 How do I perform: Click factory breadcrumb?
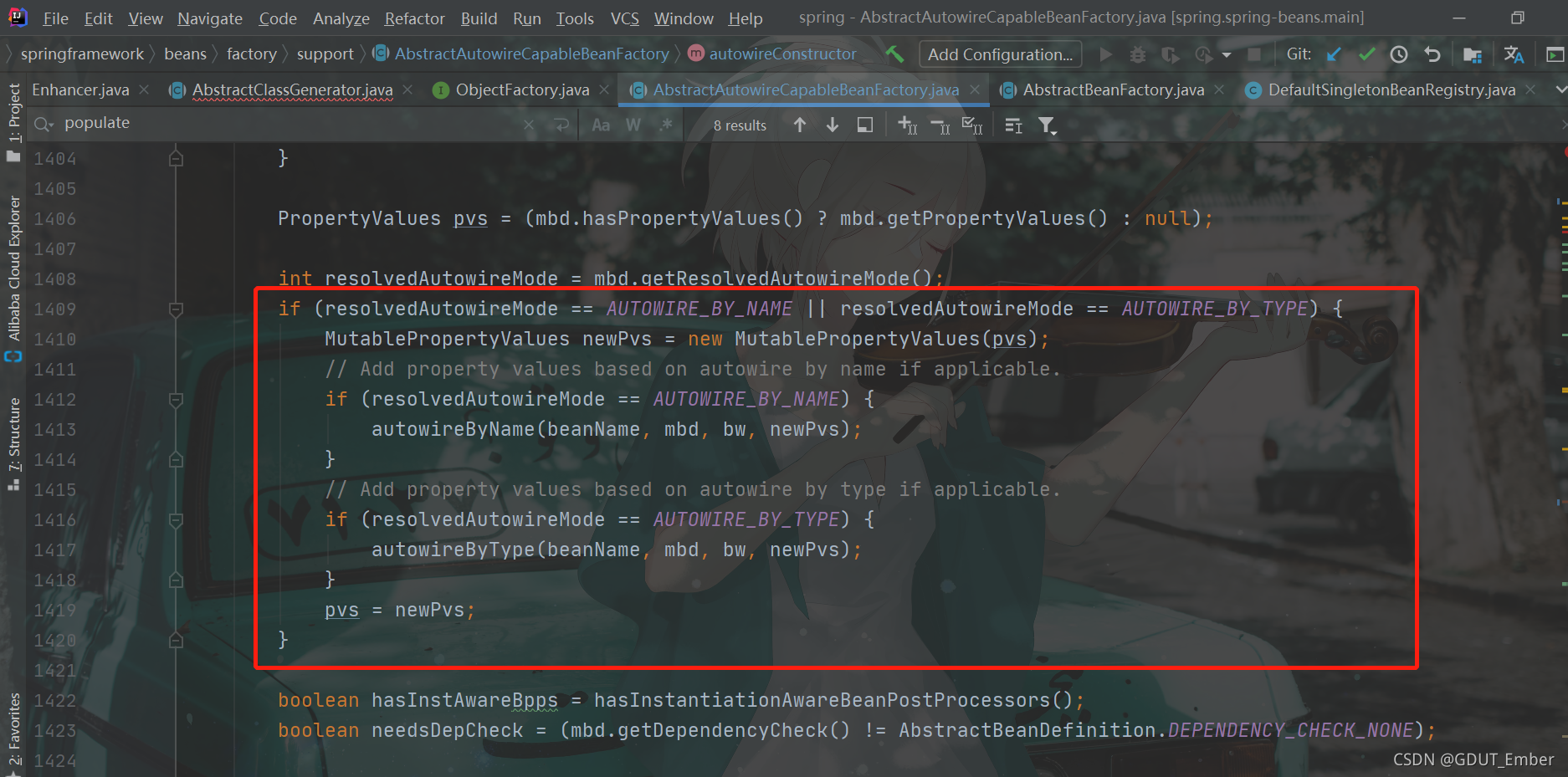coord(251,54)
